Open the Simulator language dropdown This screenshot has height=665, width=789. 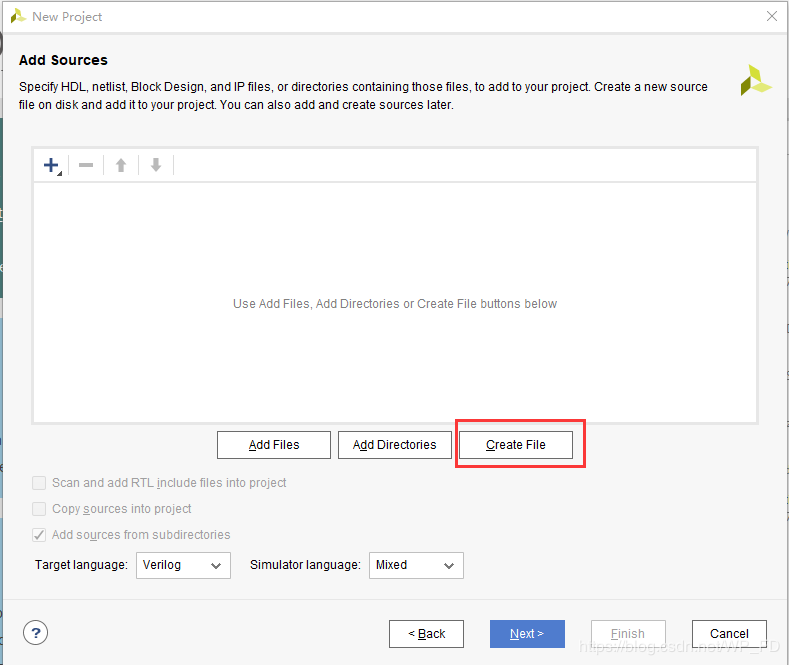(x=416, y=565)
